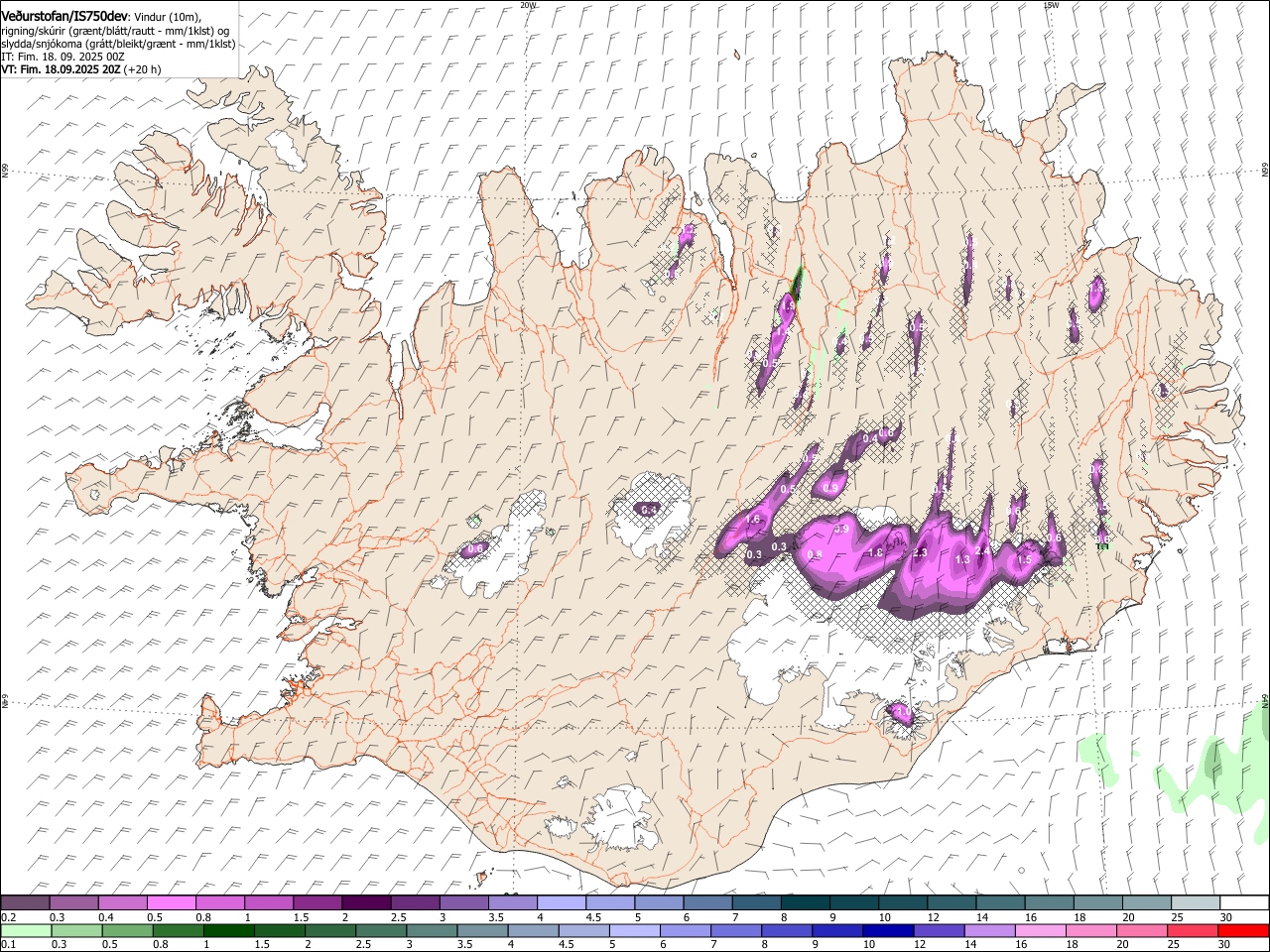Click the dark teal 8 mm snow-scale swatch
The height and width of the screenshot is (952, 1270).
[805, 903]
